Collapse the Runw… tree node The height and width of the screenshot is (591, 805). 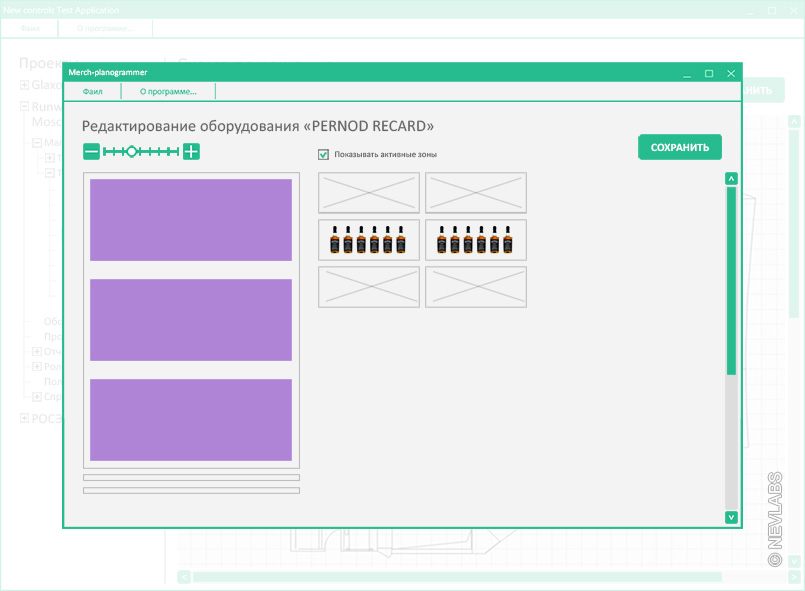coord(25,105)
